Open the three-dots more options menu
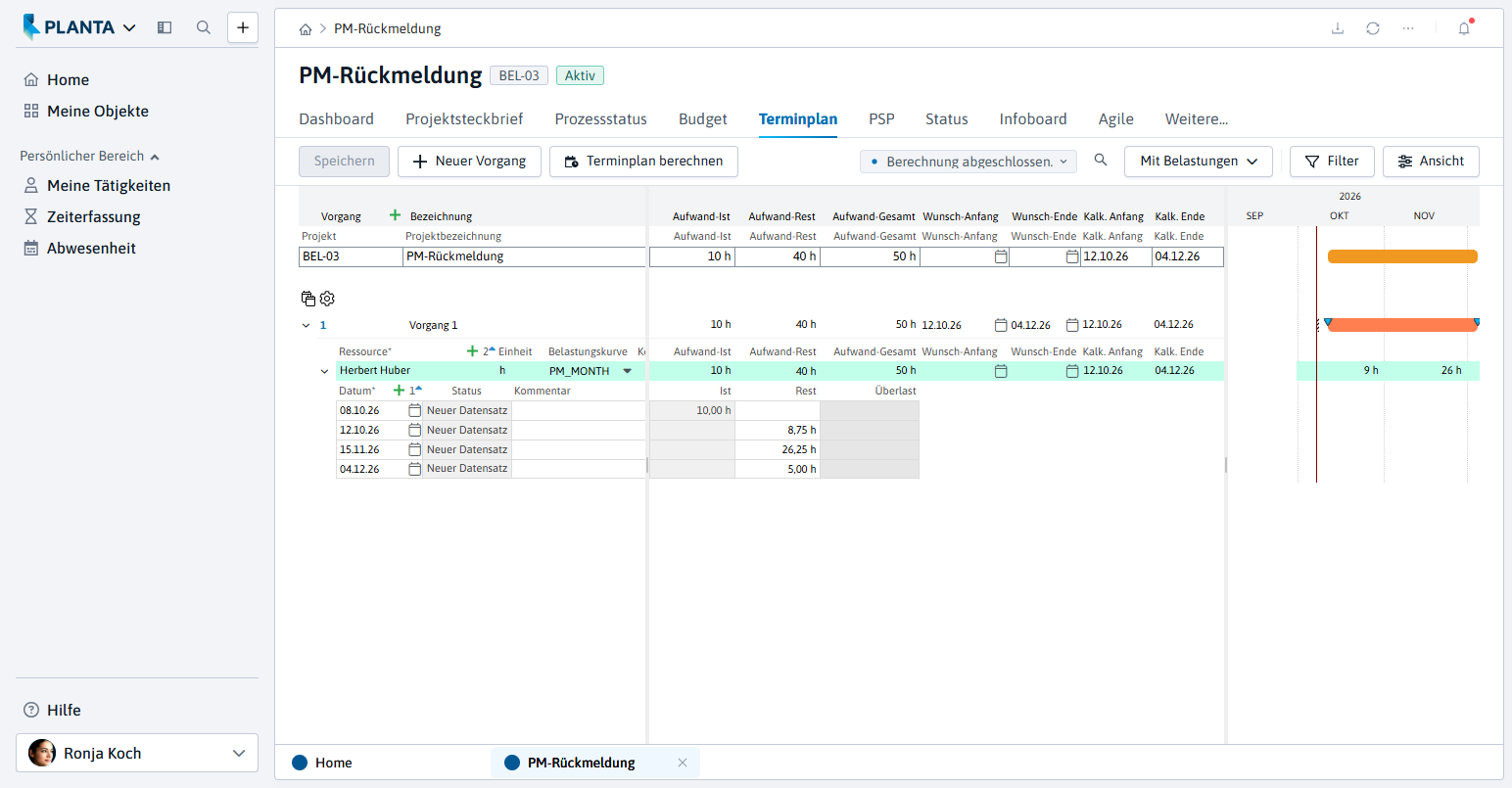The image size is (1512, 788). (1408, 28)
